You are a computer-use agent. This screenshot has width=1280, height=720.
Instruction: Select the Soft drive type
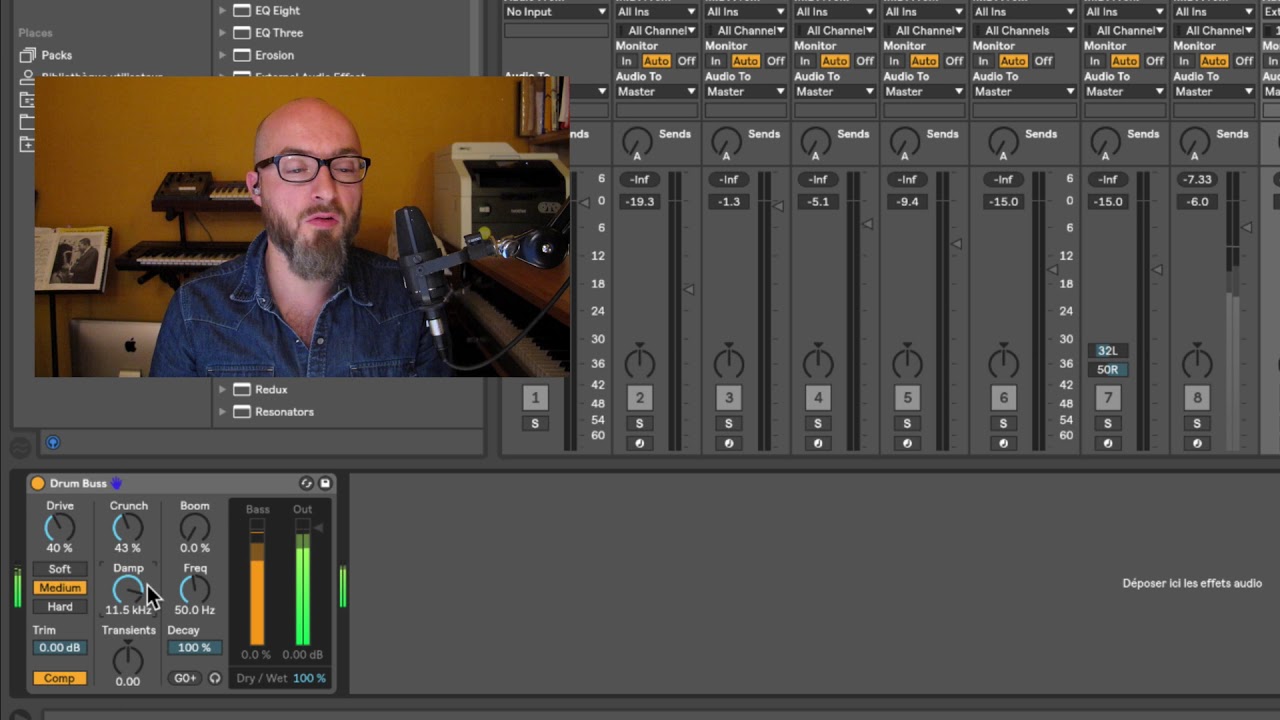click(x=60, y=569)
